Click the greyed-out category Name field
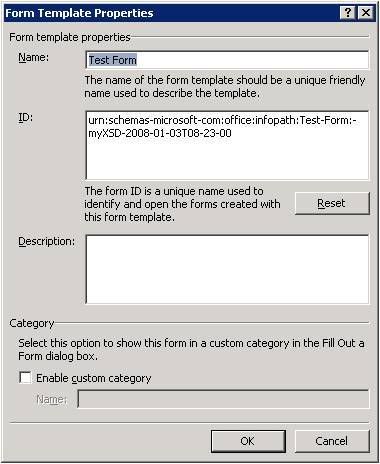Viewport: 380px width, 464px height. [x=223, y=399]
